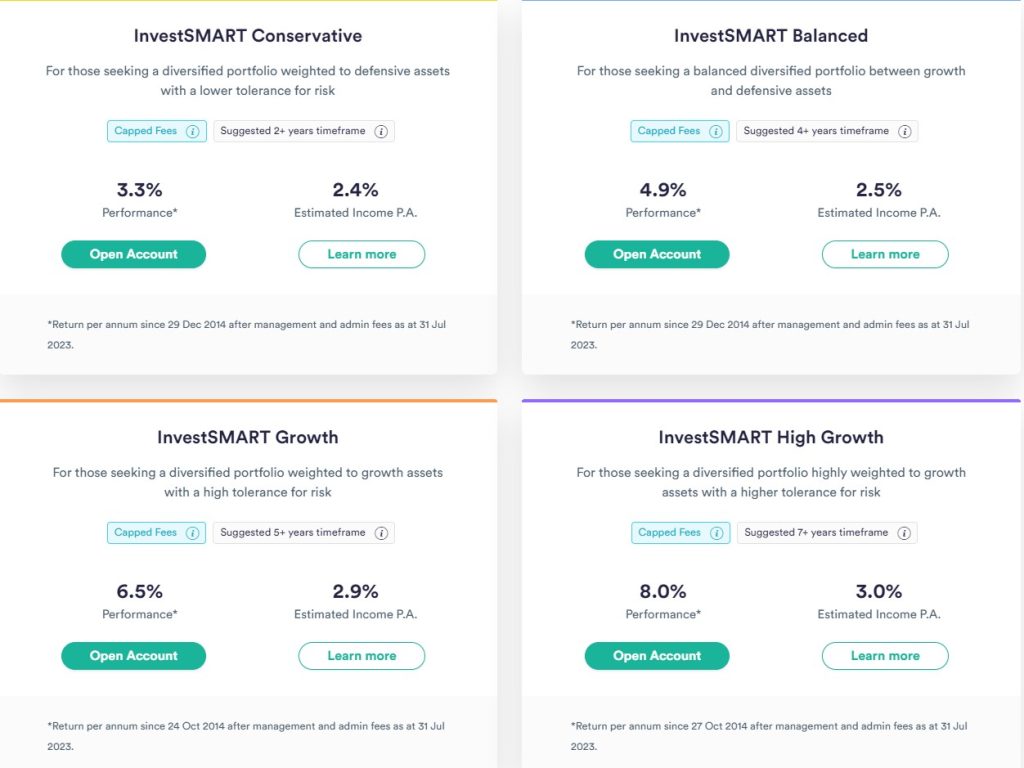This screenshot has height=768, width=1024.
Task: Click info icon beside Suggested 4+ years timeframe
Action: [904, 131]
